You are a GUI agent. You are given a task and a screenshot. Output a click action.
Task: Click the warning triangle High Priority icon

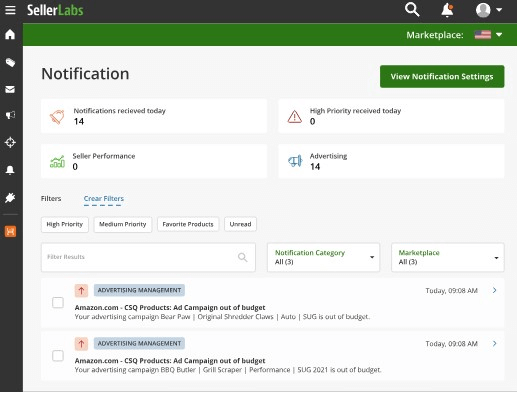click(x=295, y=117)
